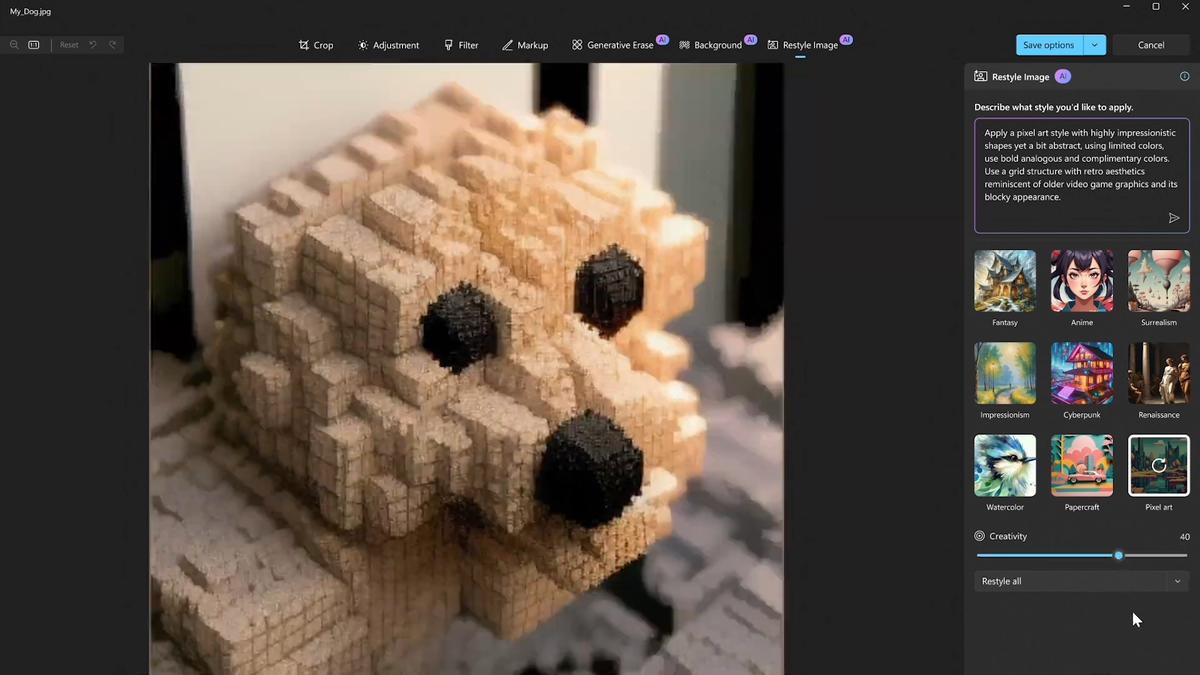Open the Generative Erase AI tab
1200x675 pixels.
619,45
